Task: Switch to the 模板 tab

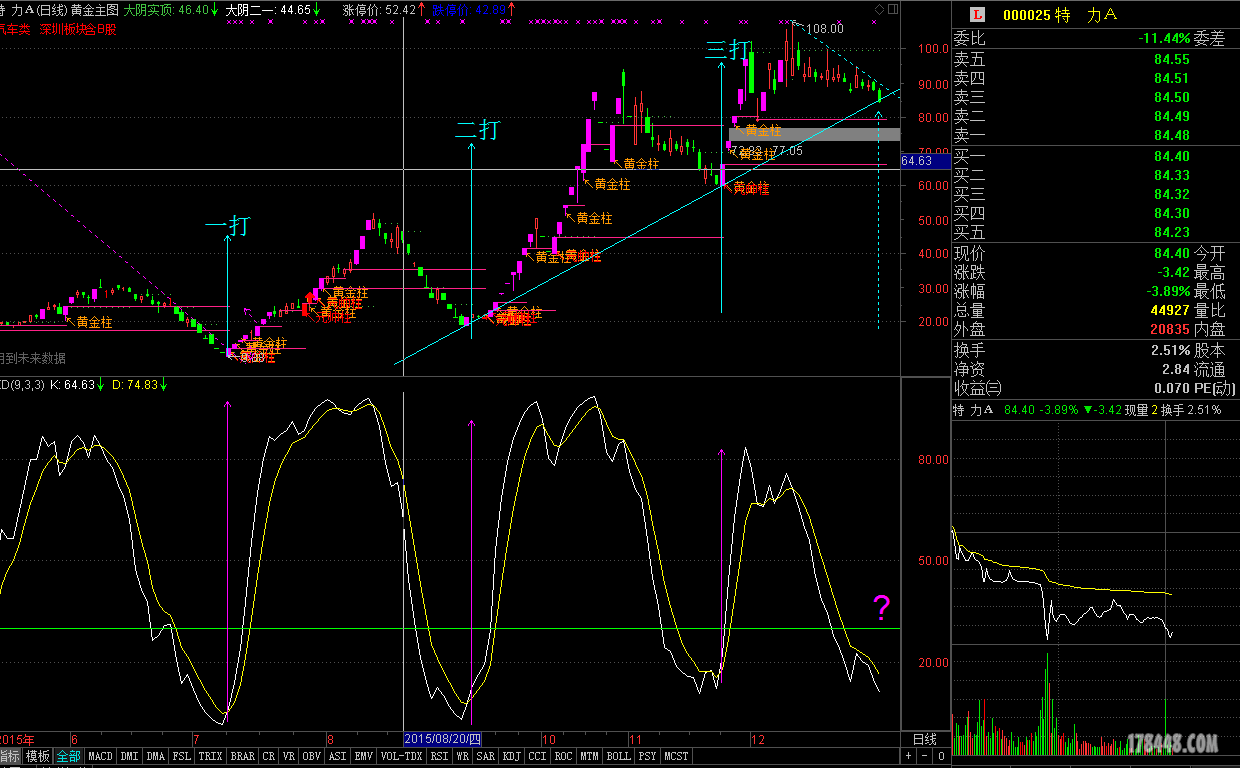Action: 37,756
